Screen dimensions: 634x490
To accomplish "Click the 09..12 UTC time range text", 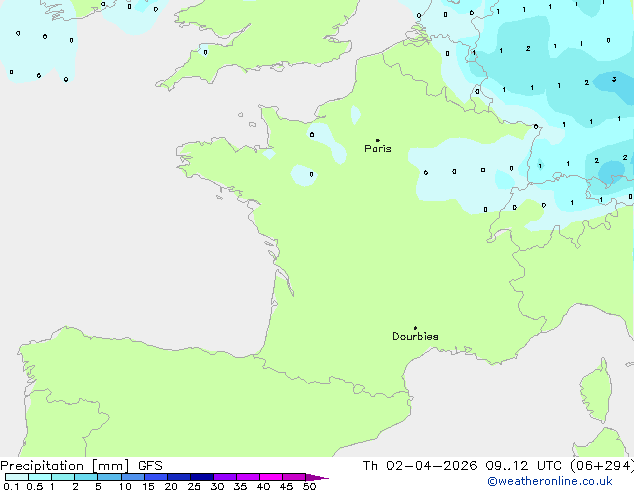I will (x=523, y=466).
